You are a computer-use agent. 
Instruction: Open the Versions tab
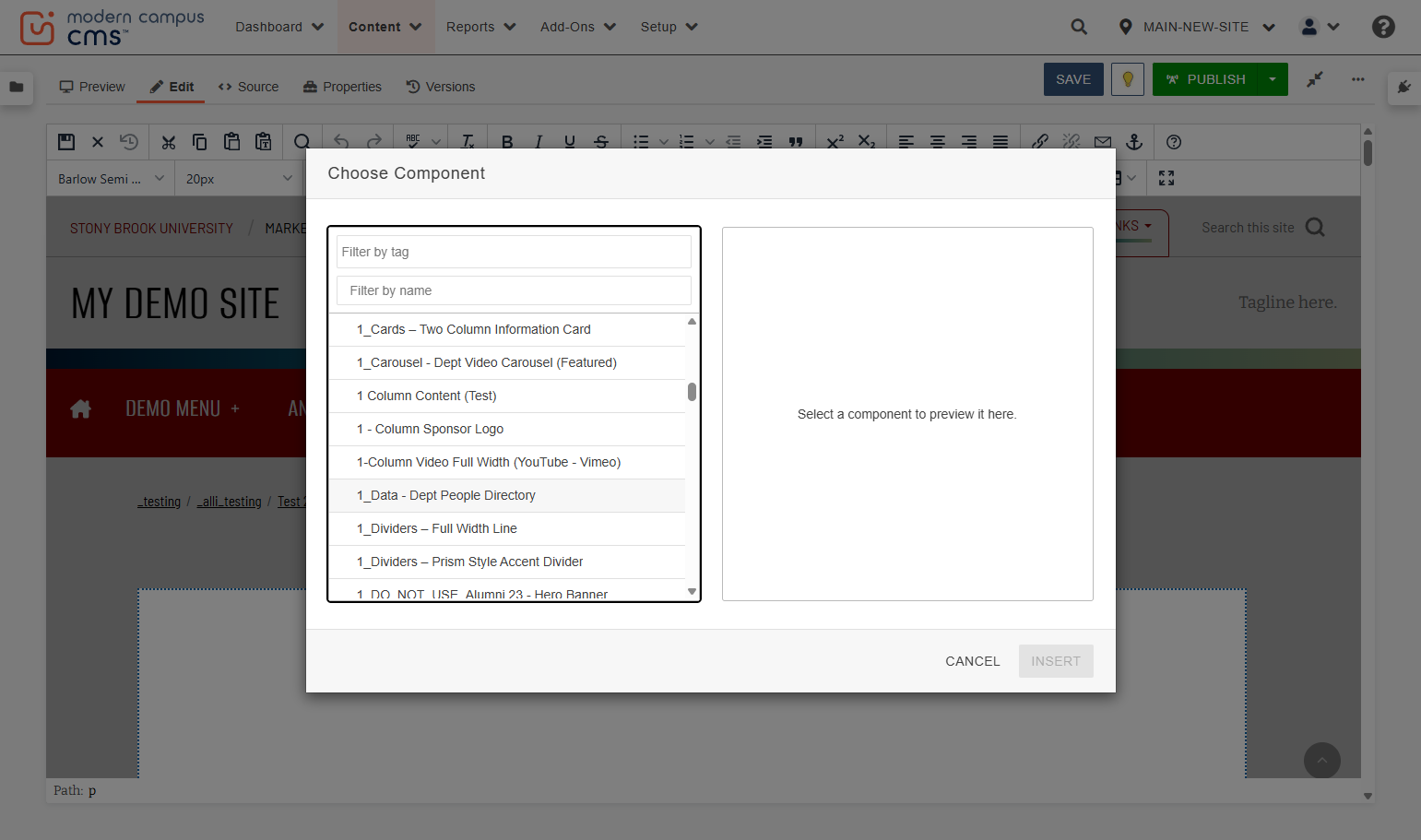point(441,87)
